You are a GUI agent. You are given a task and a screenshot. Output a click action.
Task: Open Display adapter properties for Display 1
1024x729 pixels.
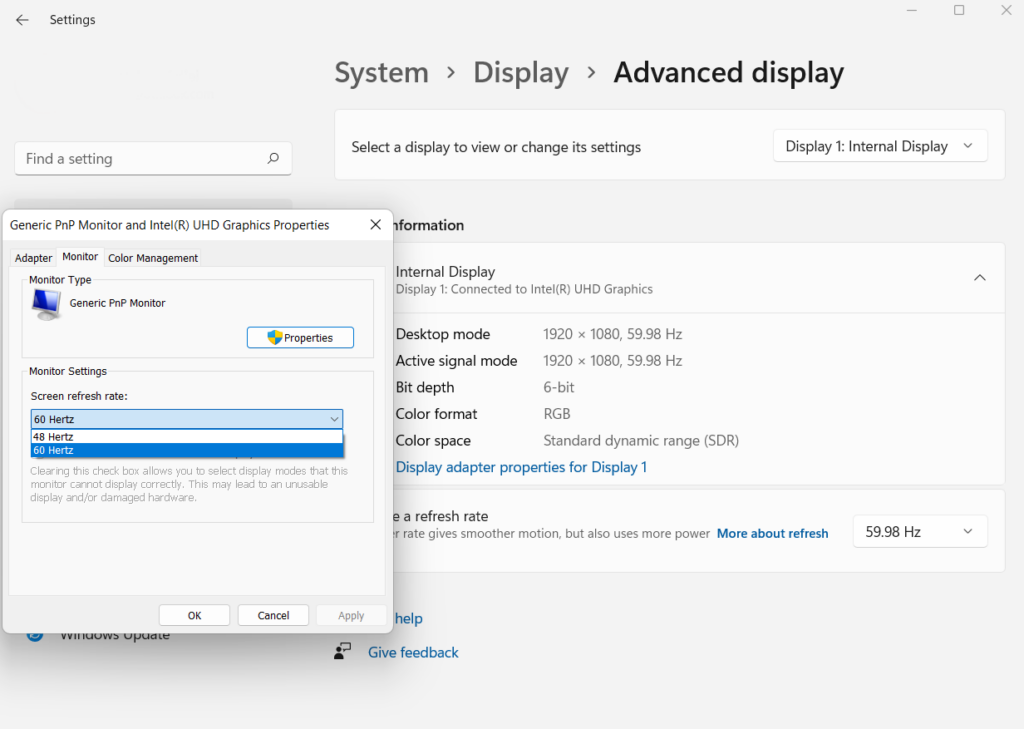click(521, 467)
